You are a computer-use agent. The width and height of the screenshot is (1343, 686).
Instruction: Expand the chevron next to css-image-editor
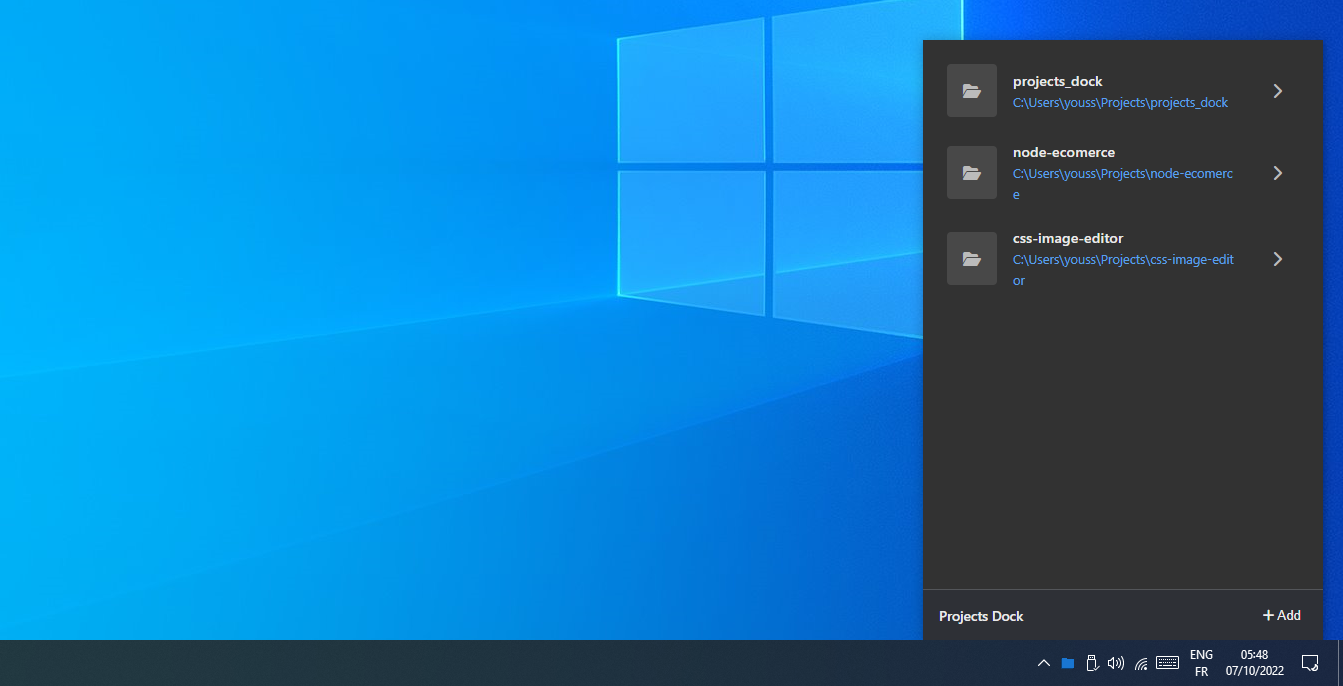1278,258
